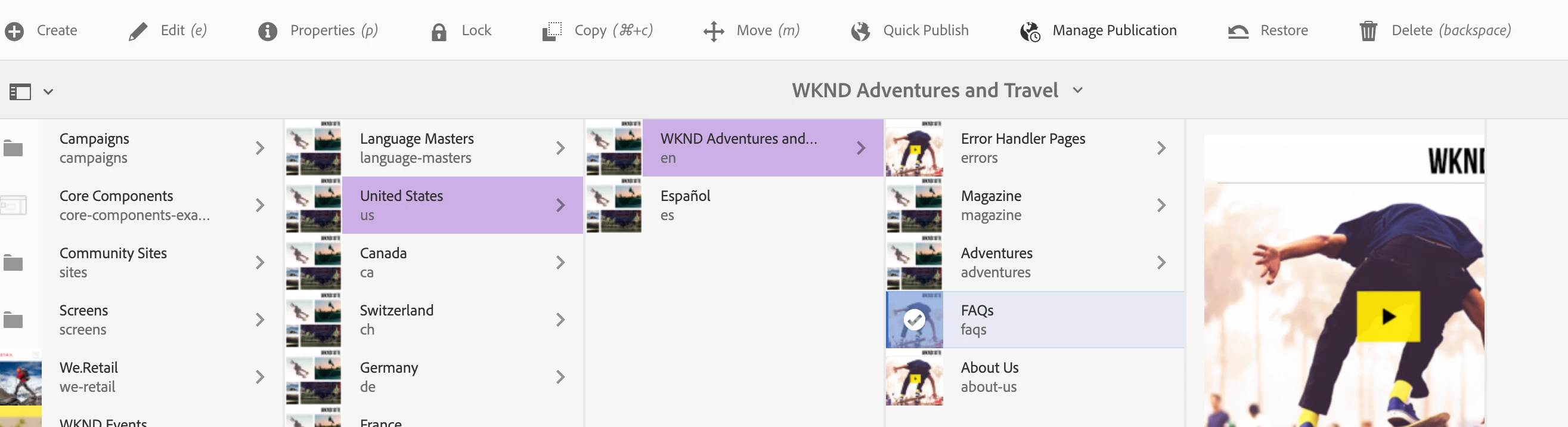Expand Screens with its chevron
The width and height of the screenshot is (1568, 427).
260,320
